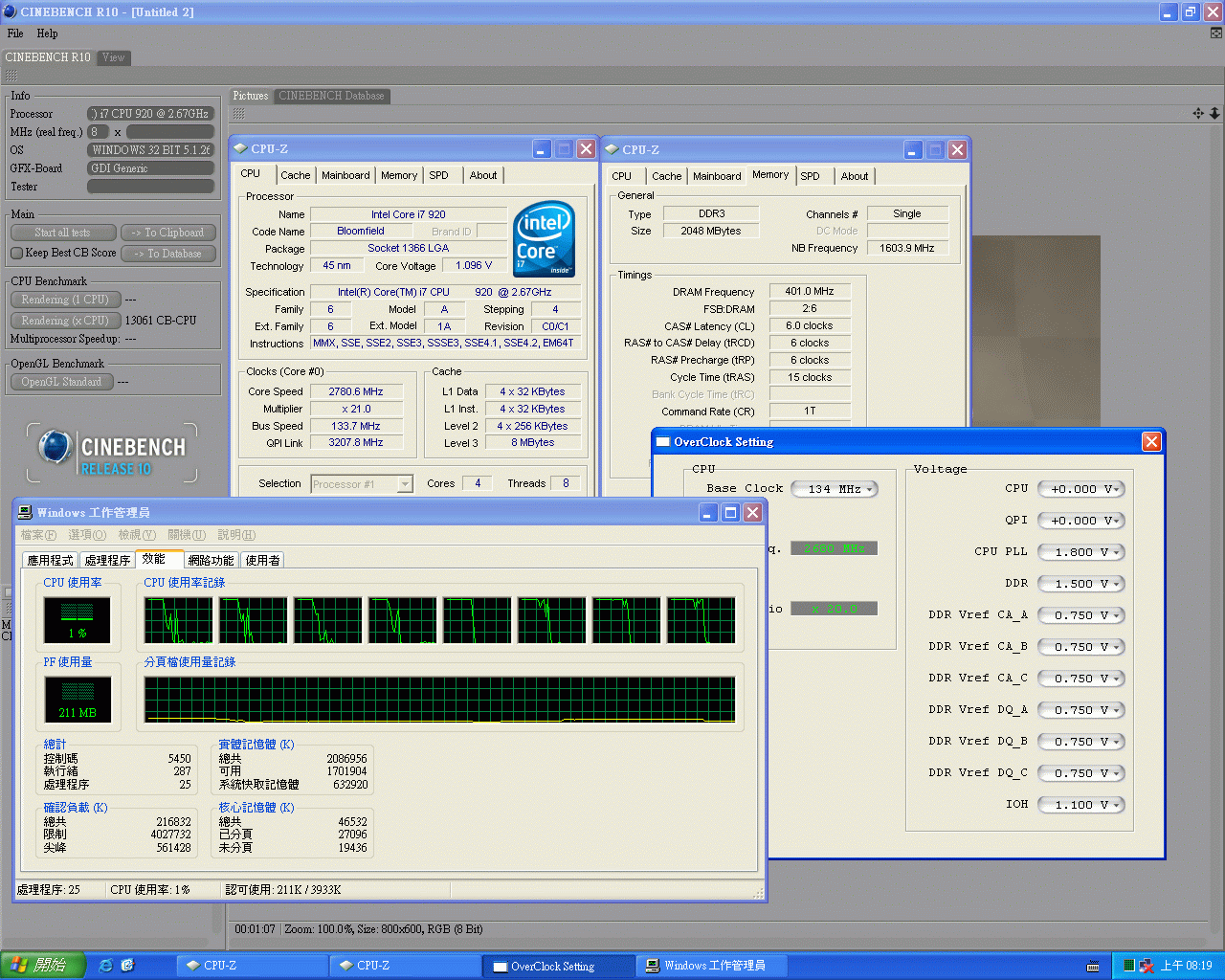
Task: Open the DDR Vref DQ_C dropdown
Action: pos(1080,773)
